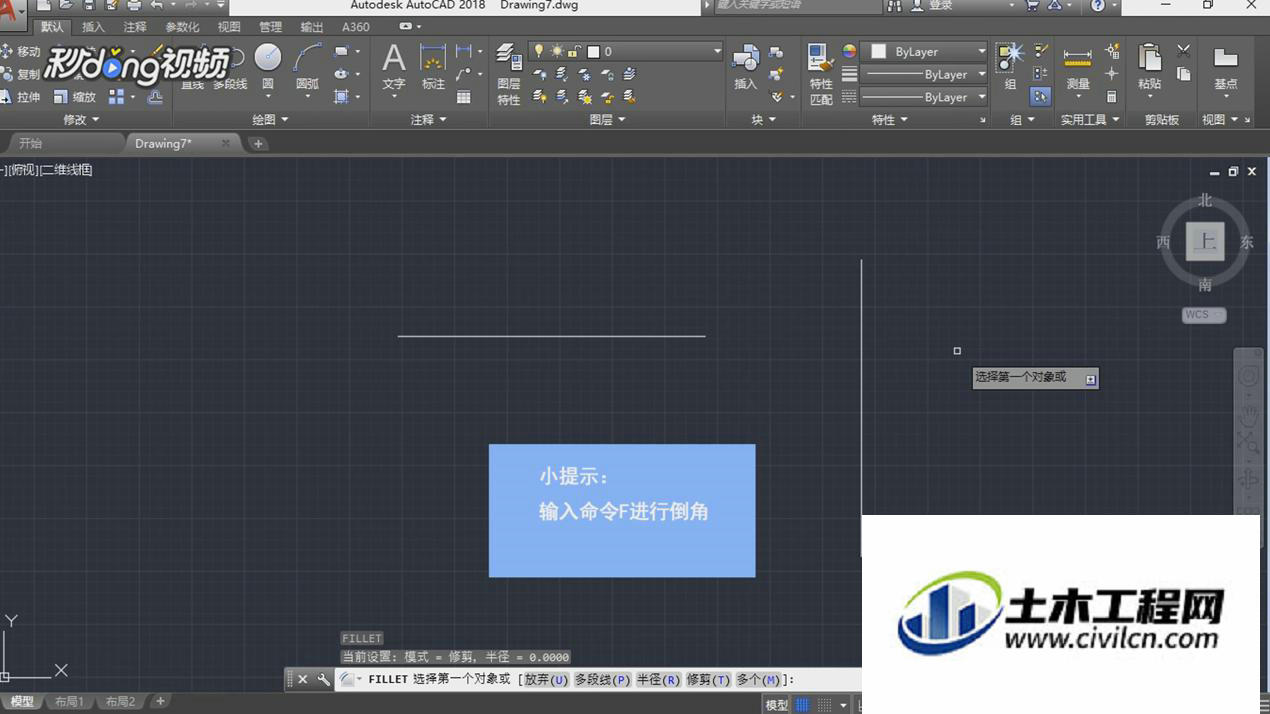Choose the Radius (半径R) command option
This screenshot has height=714, width=1270.
pyautogui.click(x=658, y=679)
